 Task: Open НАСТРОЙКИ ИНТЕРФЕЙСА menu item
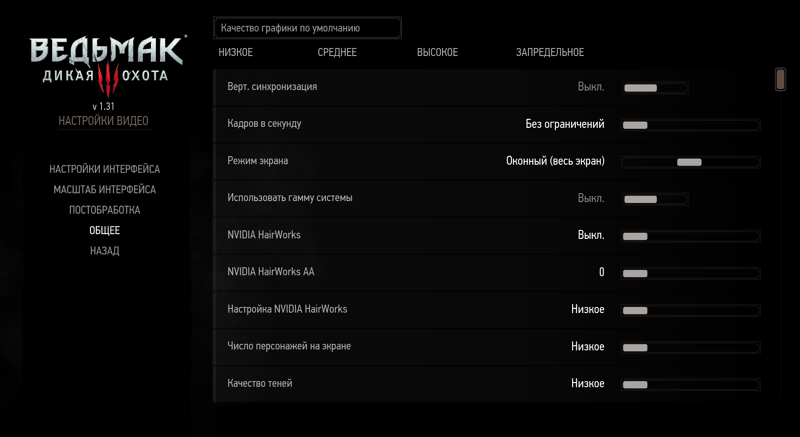click(105, 169)
